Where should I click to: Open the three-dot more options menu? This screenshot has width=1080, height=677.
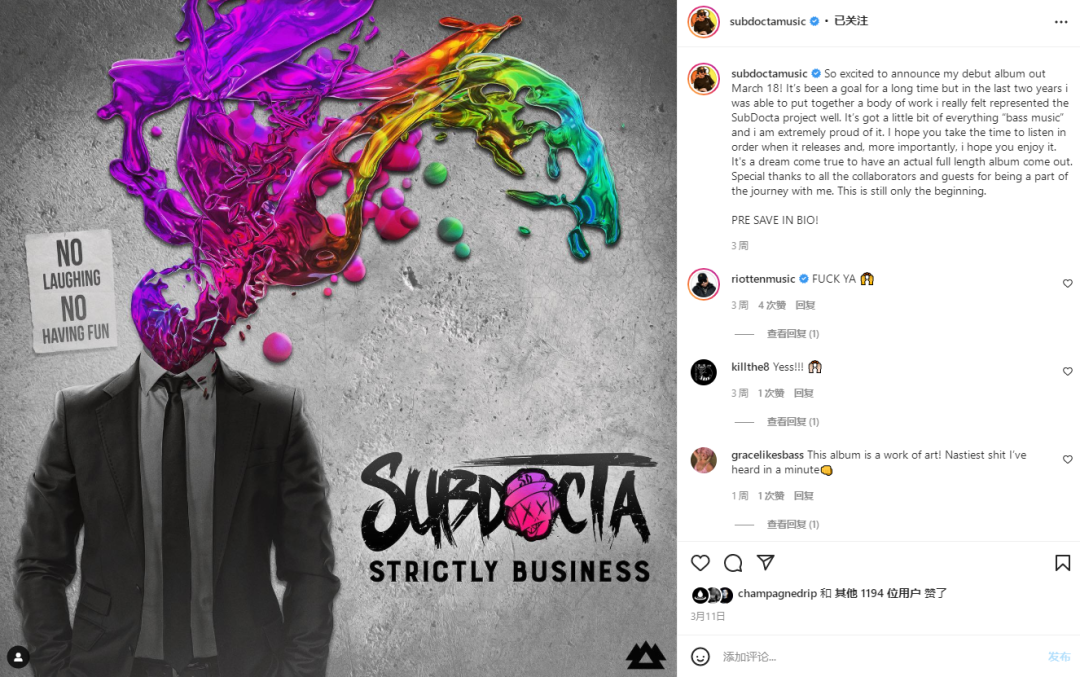point(1061,22)
